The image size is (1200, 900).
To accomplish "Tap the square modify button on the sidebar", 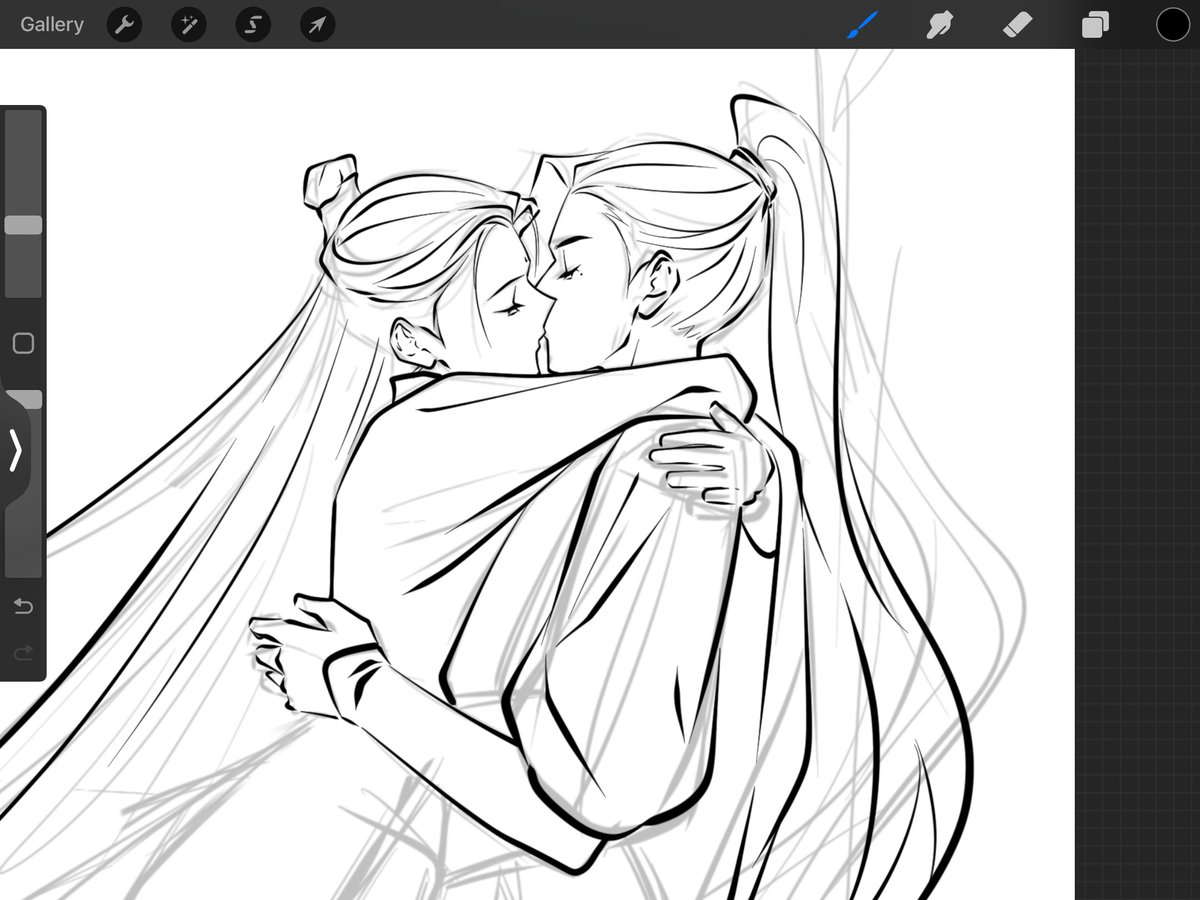I will point(22,344).
